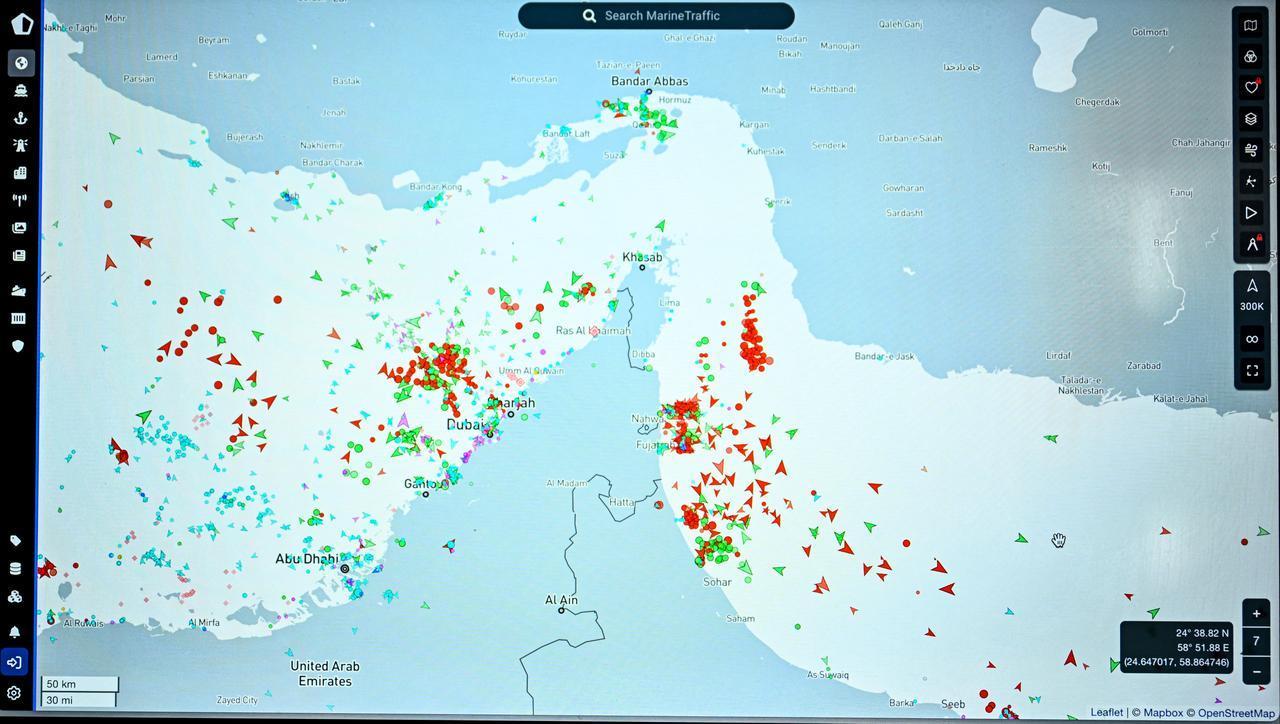This screenshot has height=724, width=1280.
Task: Open the photos gallery icon in sidebar
Action: pyautogui.click(x=20, y=227)
